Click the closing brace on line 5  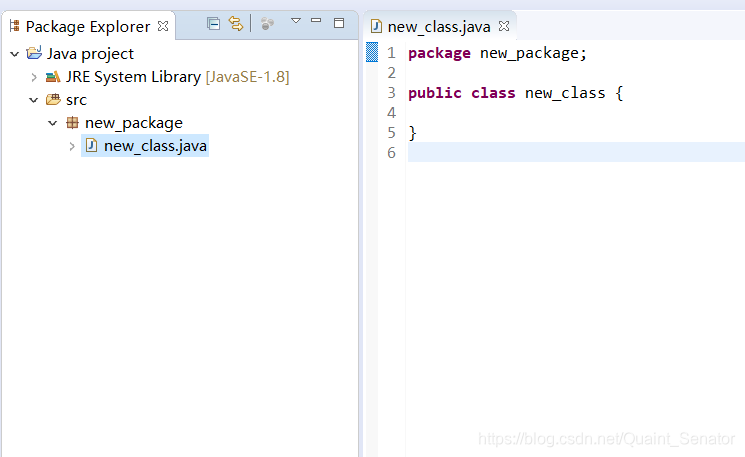click(412, 133)
